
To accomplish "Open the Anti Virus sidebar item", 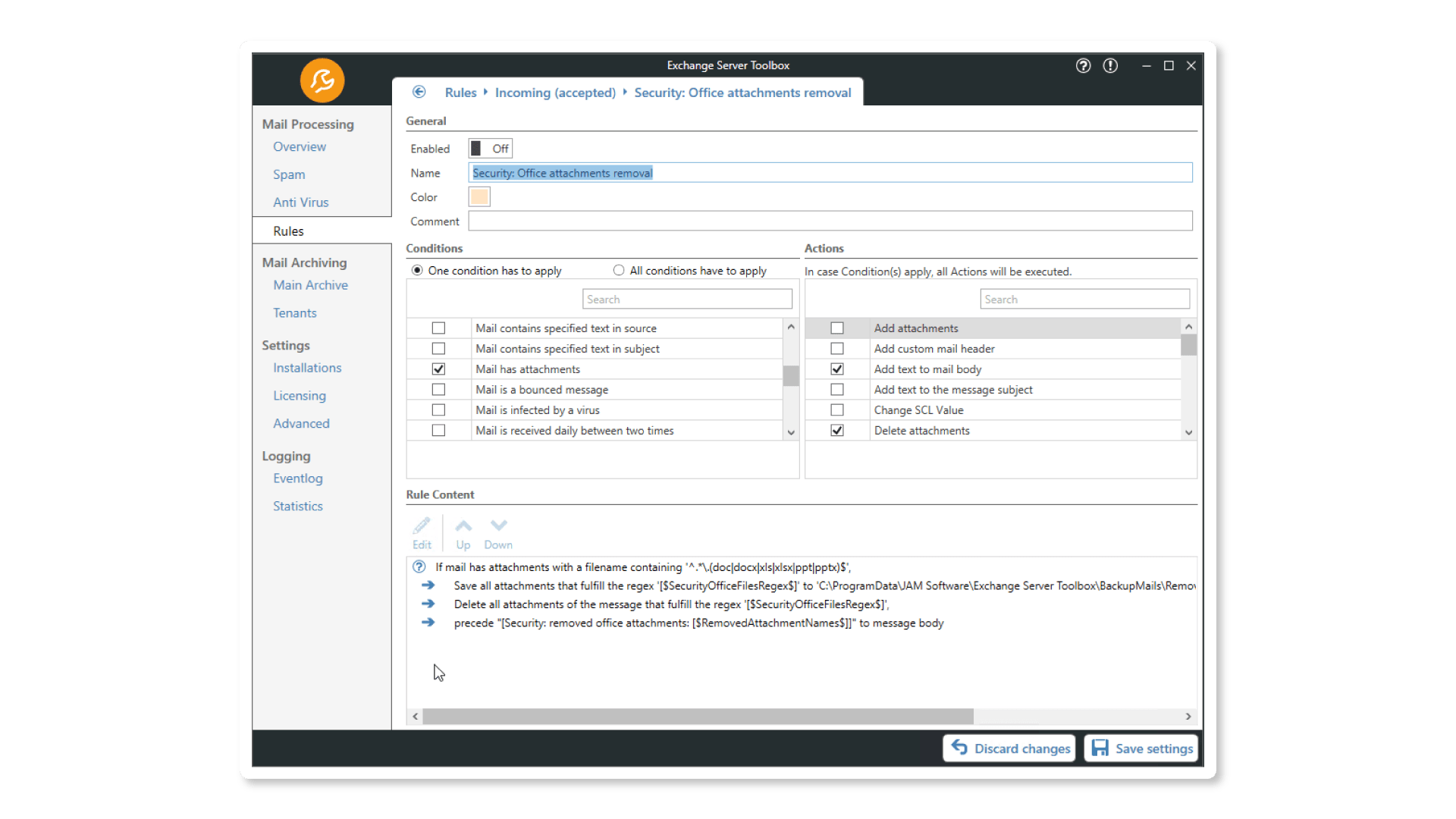I will pyautogui.click(x=301, y=202).
